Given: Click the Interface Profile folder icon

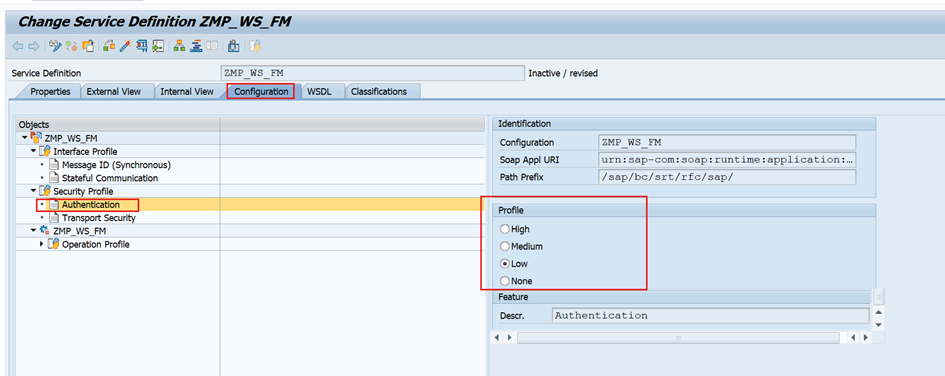Looking at the screenshot, I should (45, 151).
